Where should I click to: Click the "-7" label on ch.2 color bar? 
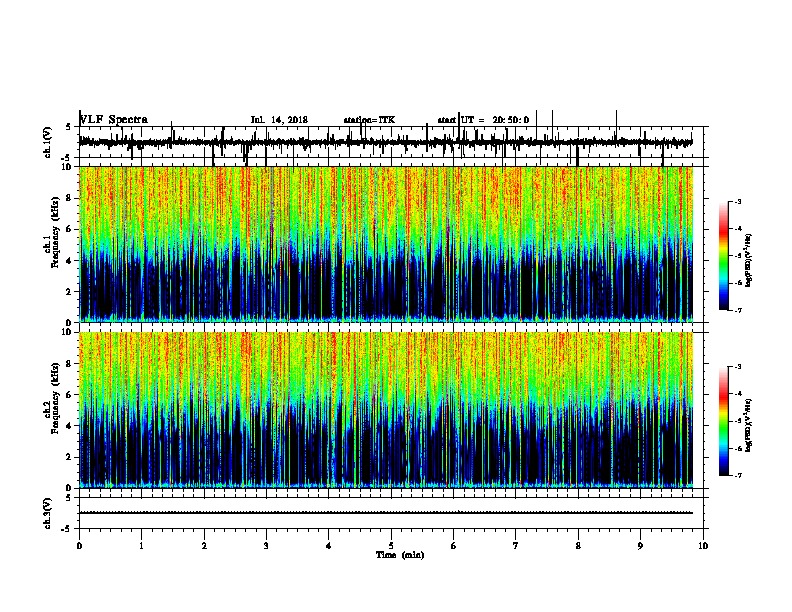pos(738,475)
